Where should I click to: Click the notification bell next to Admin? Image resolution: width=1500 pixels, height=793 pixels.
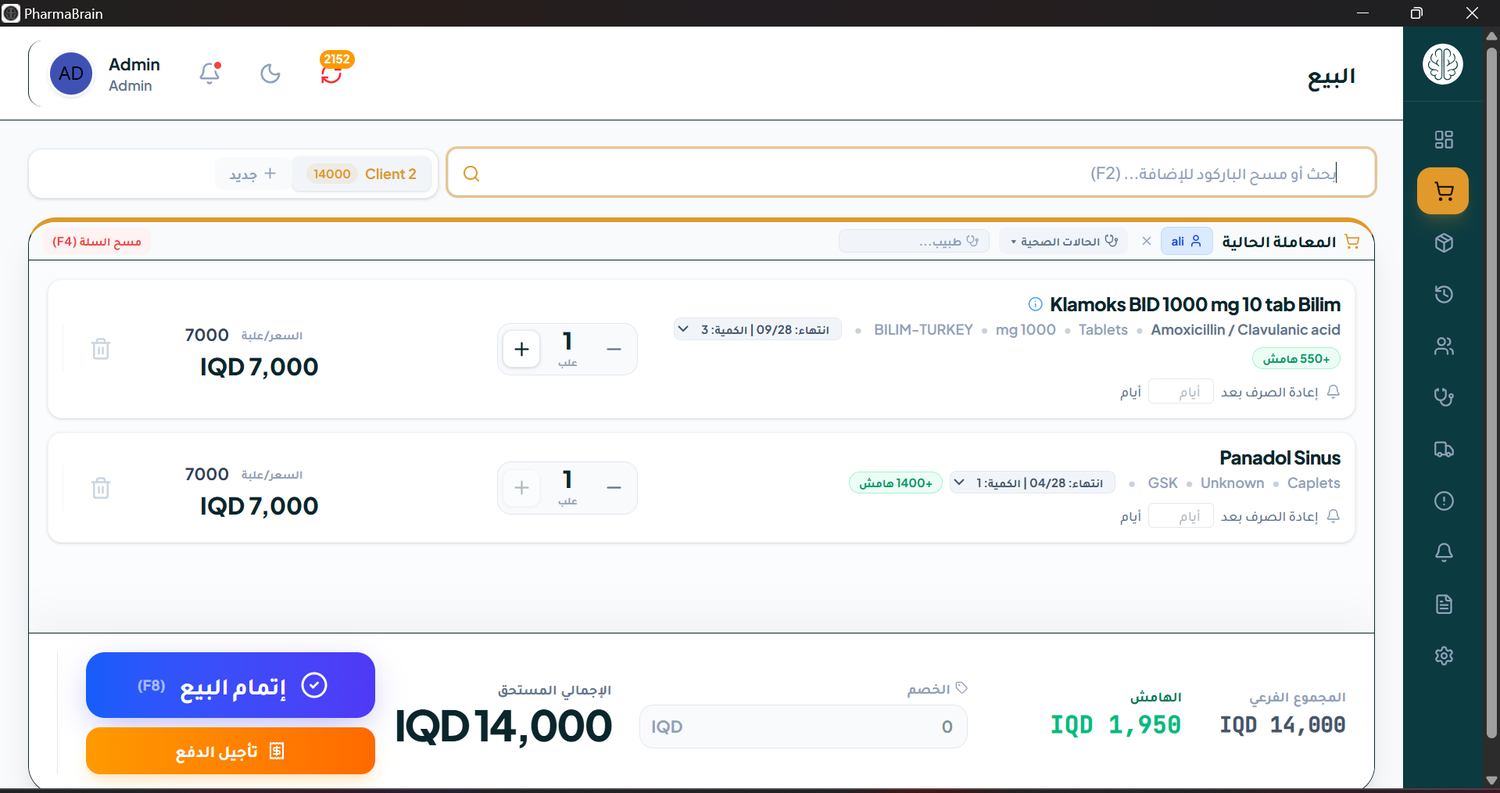tap(210, 73)
